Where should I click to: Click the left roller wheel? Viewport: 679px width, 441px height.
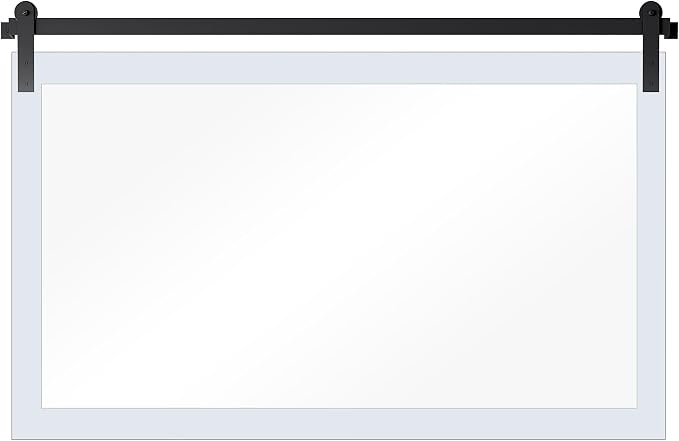(26, 12)
